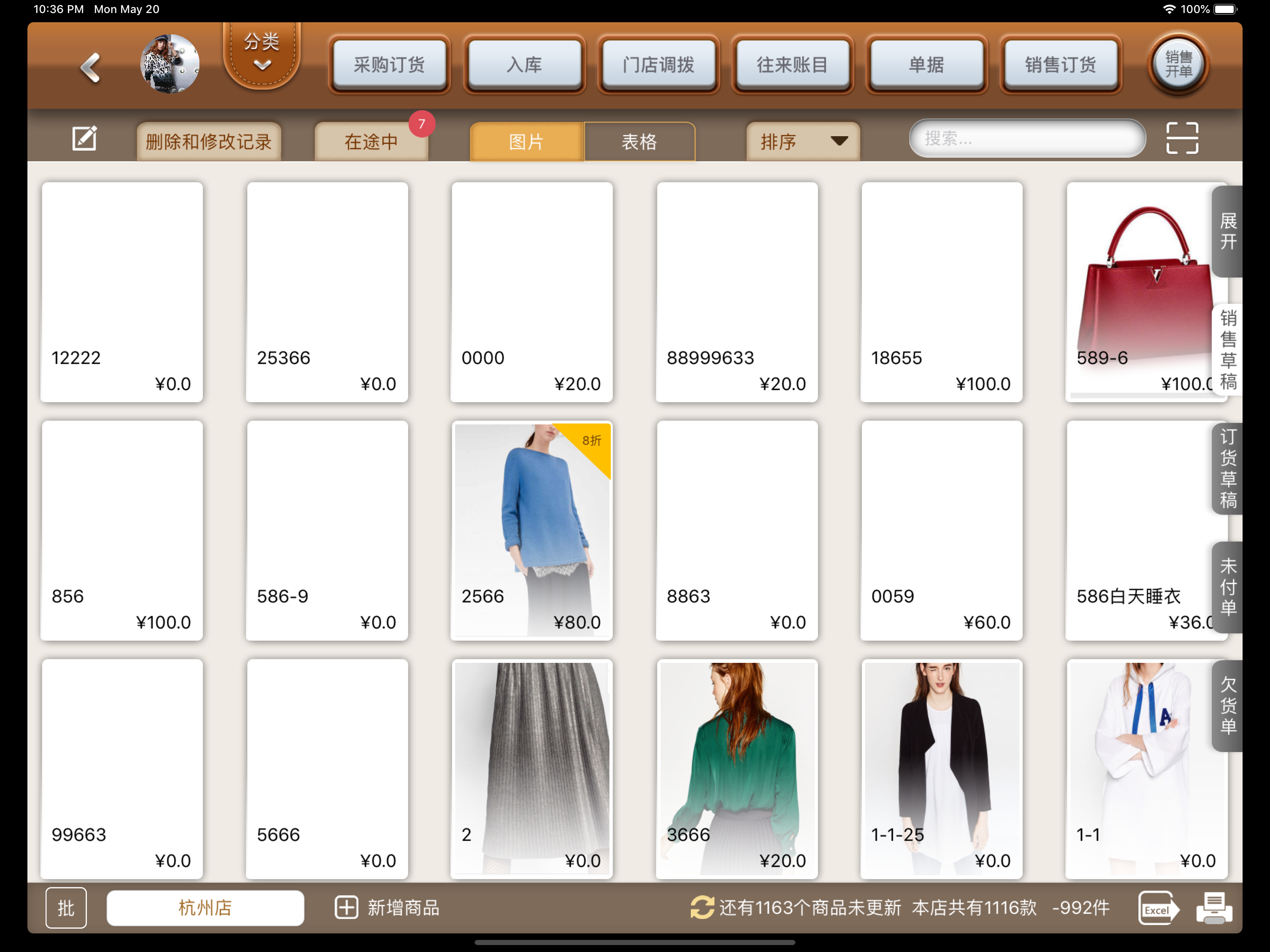
Task: Open the 往来账目 tab
Action: coord(792,65)
